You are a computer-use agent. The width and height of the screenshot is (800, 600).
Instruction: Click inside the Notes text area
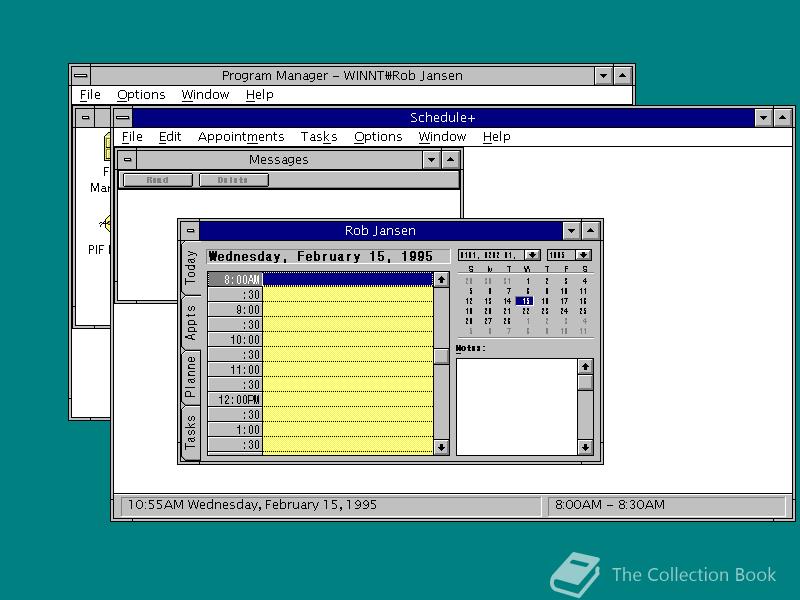pos(517,407)
